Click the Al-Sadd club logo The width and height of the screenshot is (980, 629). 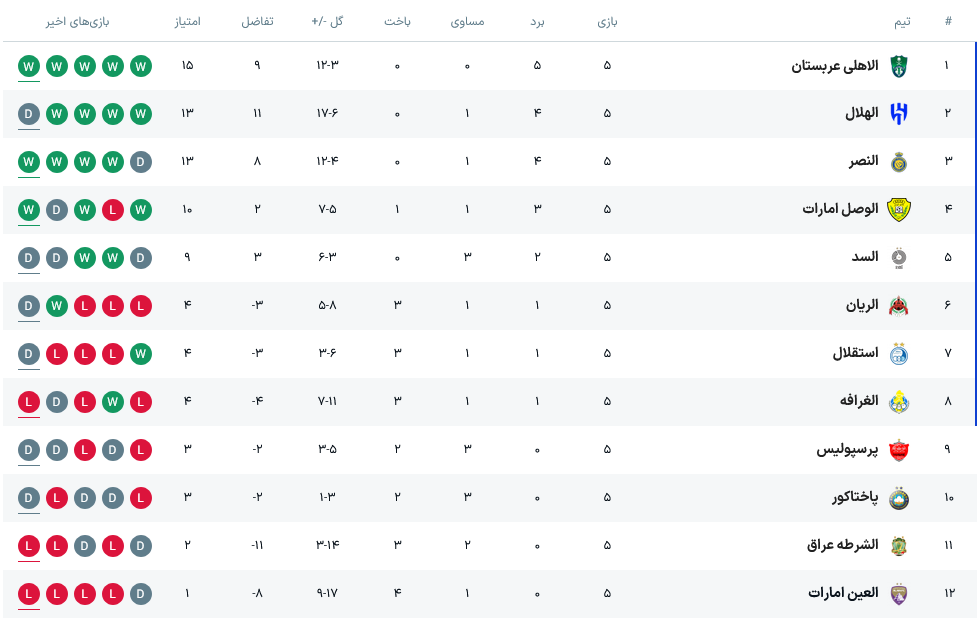(899, 258)
